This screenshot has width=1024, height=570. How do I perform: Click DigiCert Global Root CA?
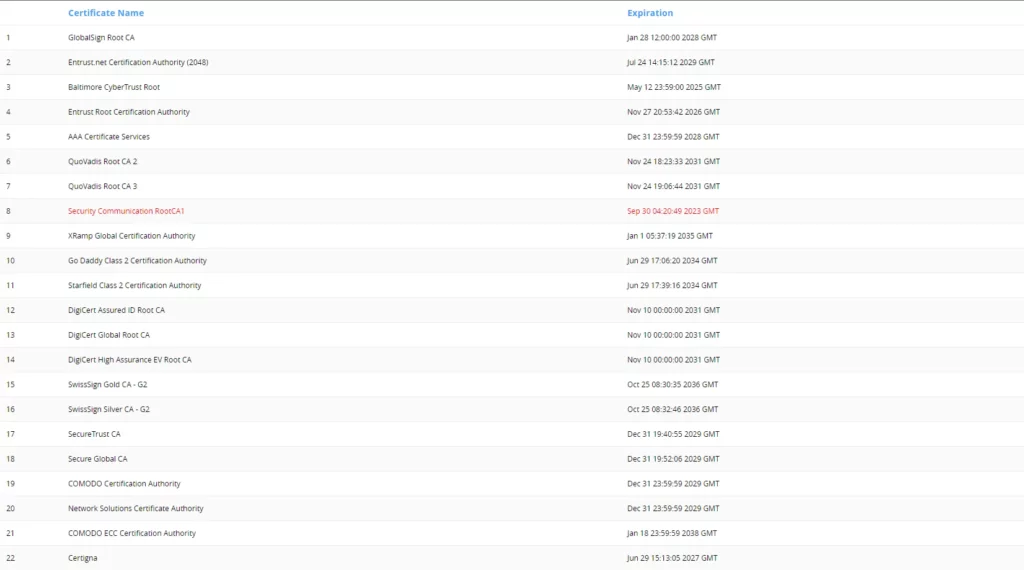(108, 336)
